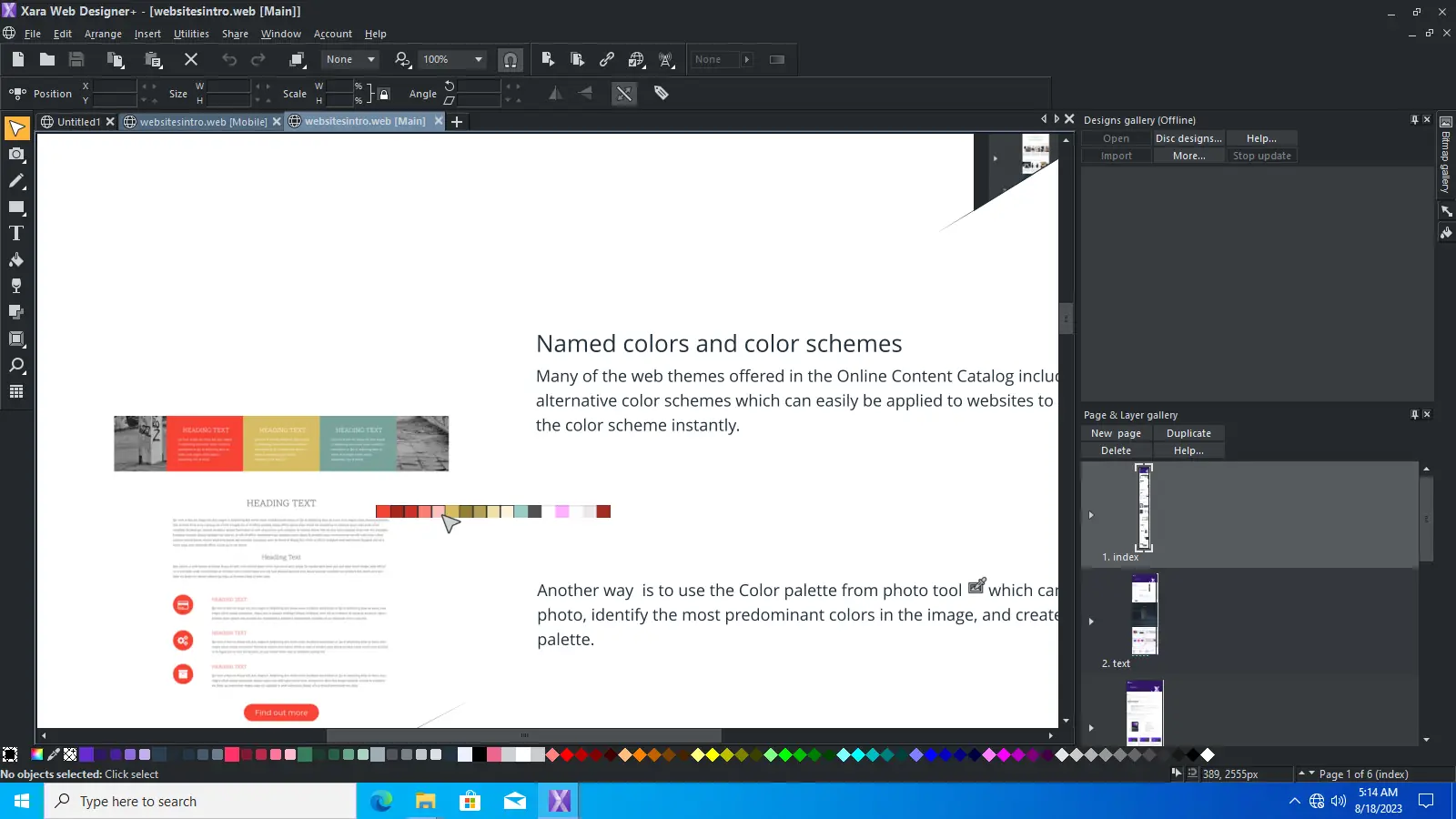Pick the purple swatch beside the checkered one
The width and height of the screenshot is (1456, 819).
[x=86, y=754]
